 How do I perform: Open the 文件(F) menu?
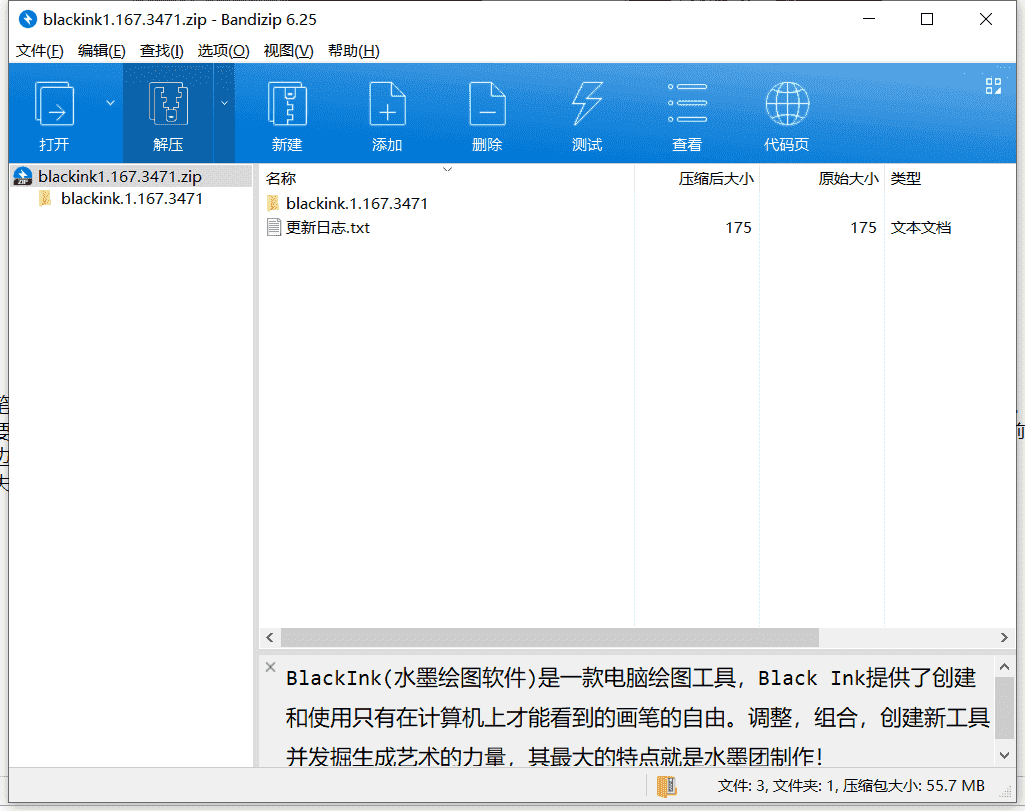(40, 51)
